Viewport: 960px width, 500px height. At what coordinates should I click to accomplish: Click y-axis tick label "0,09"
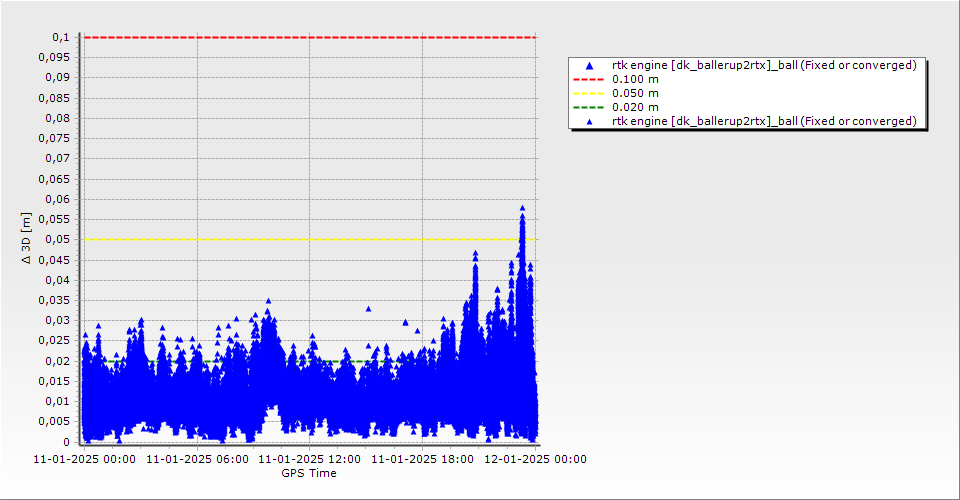click(58, 78)
